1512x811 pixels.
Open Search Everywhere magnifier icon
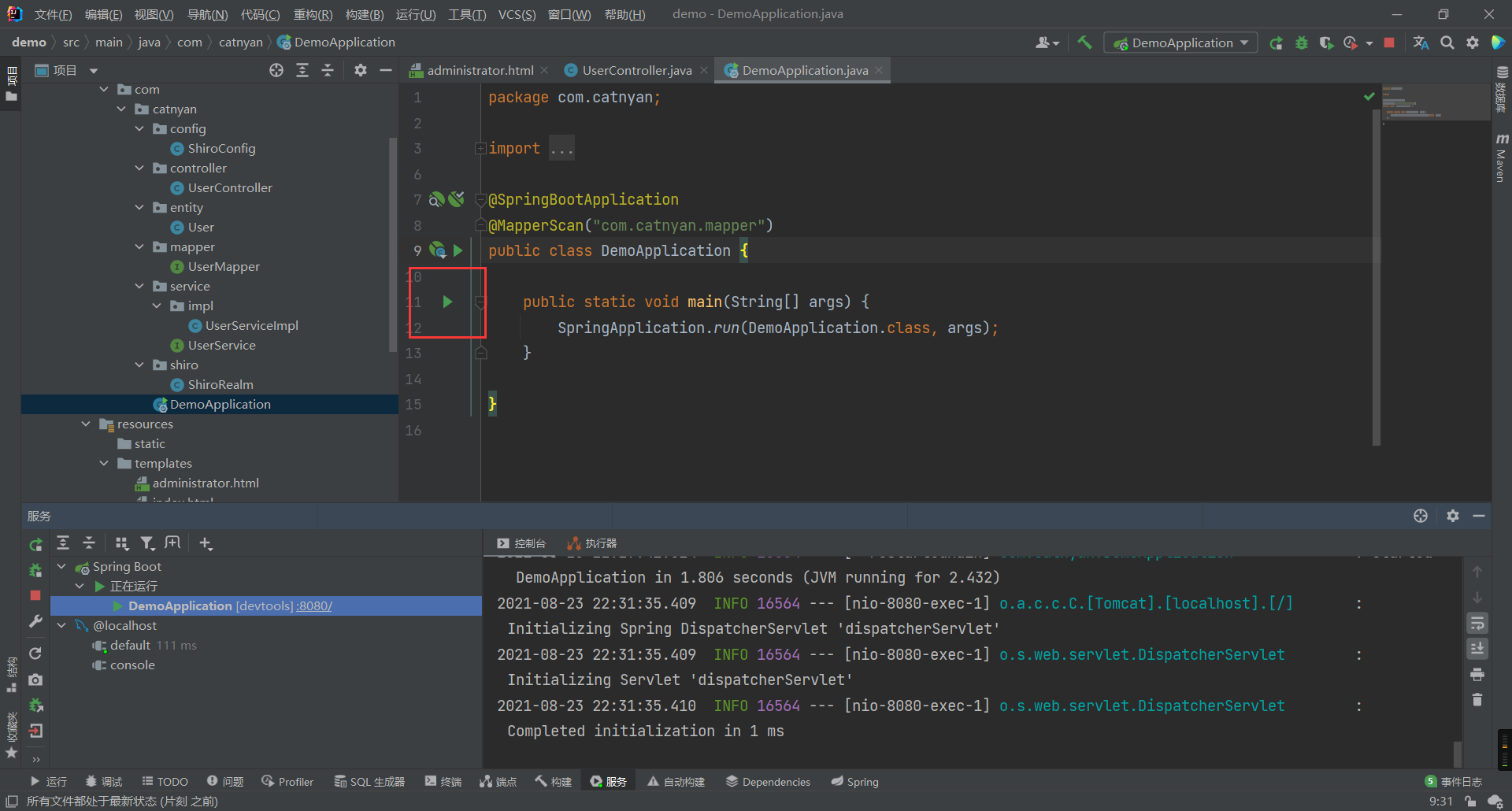click(x=1447, y=43)
